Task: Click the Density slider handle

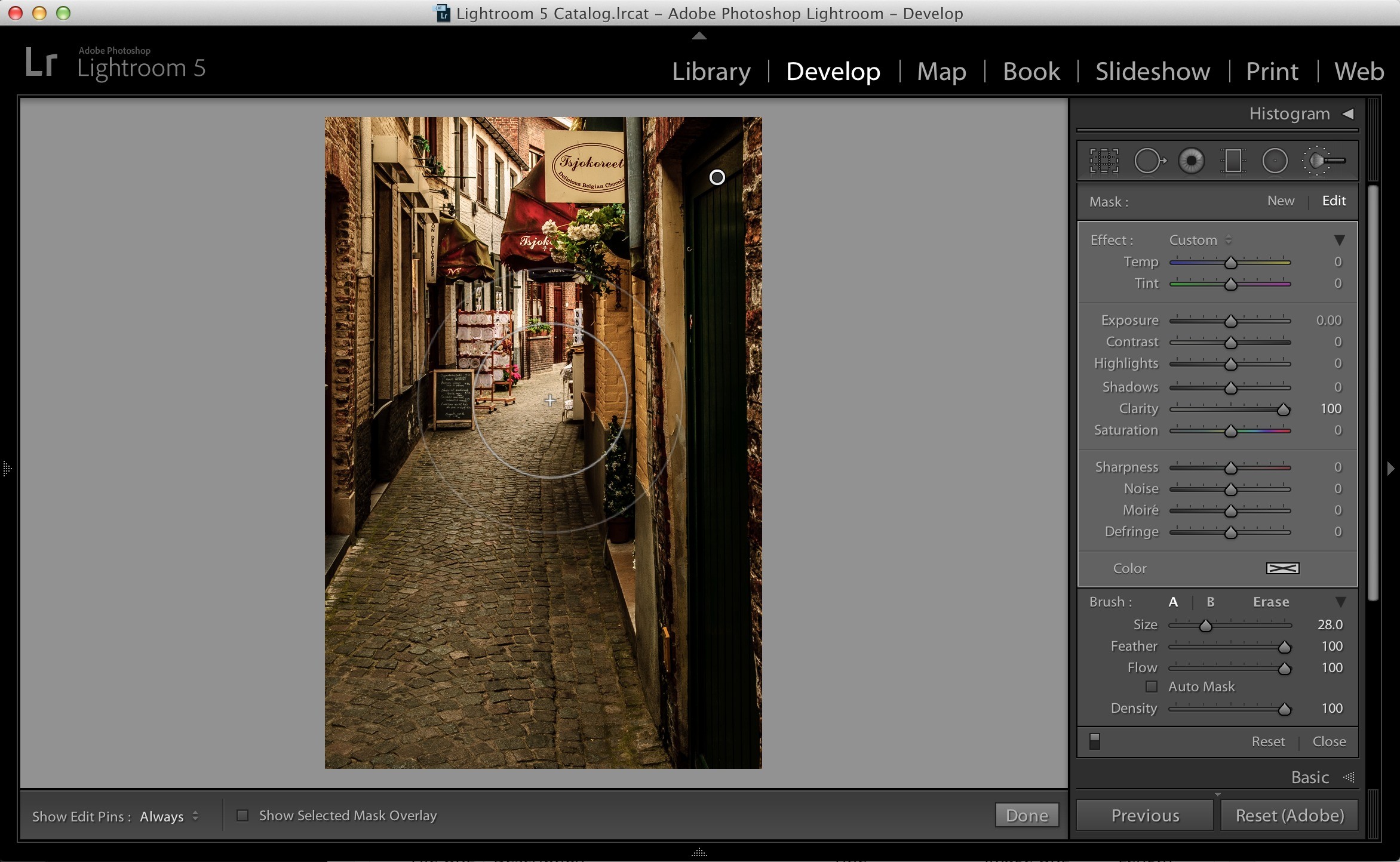Action: point(1284,709)
